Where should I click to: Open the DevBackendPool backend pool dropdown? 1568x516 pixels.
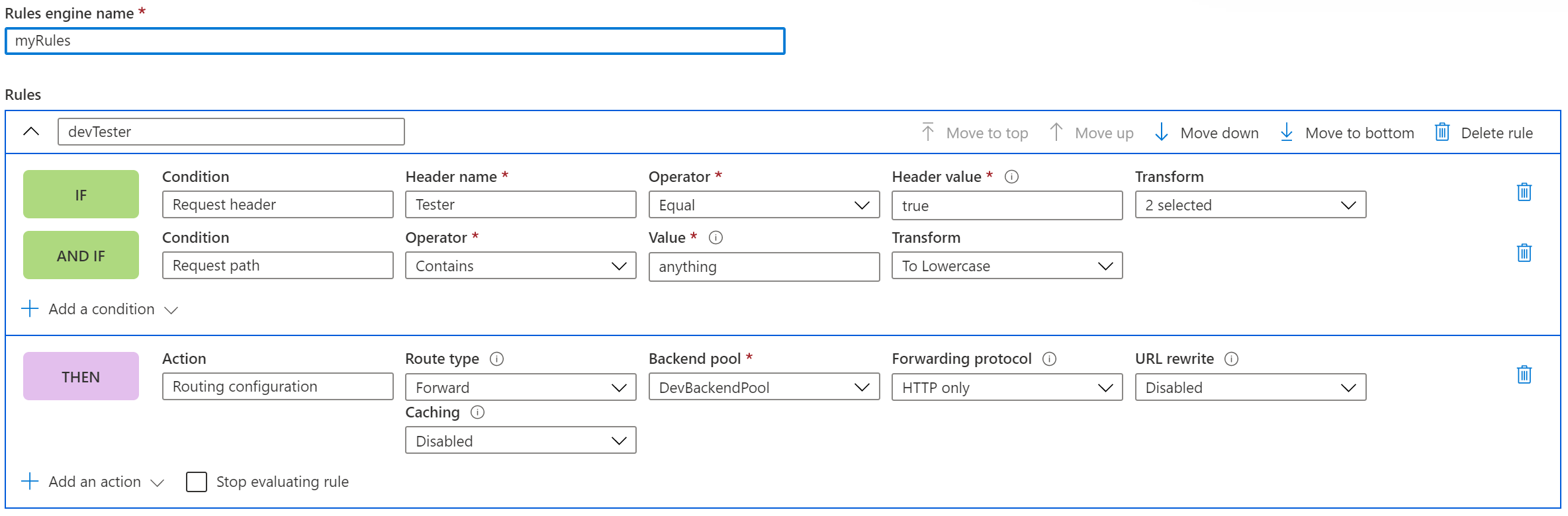click(x=764, y=388)
